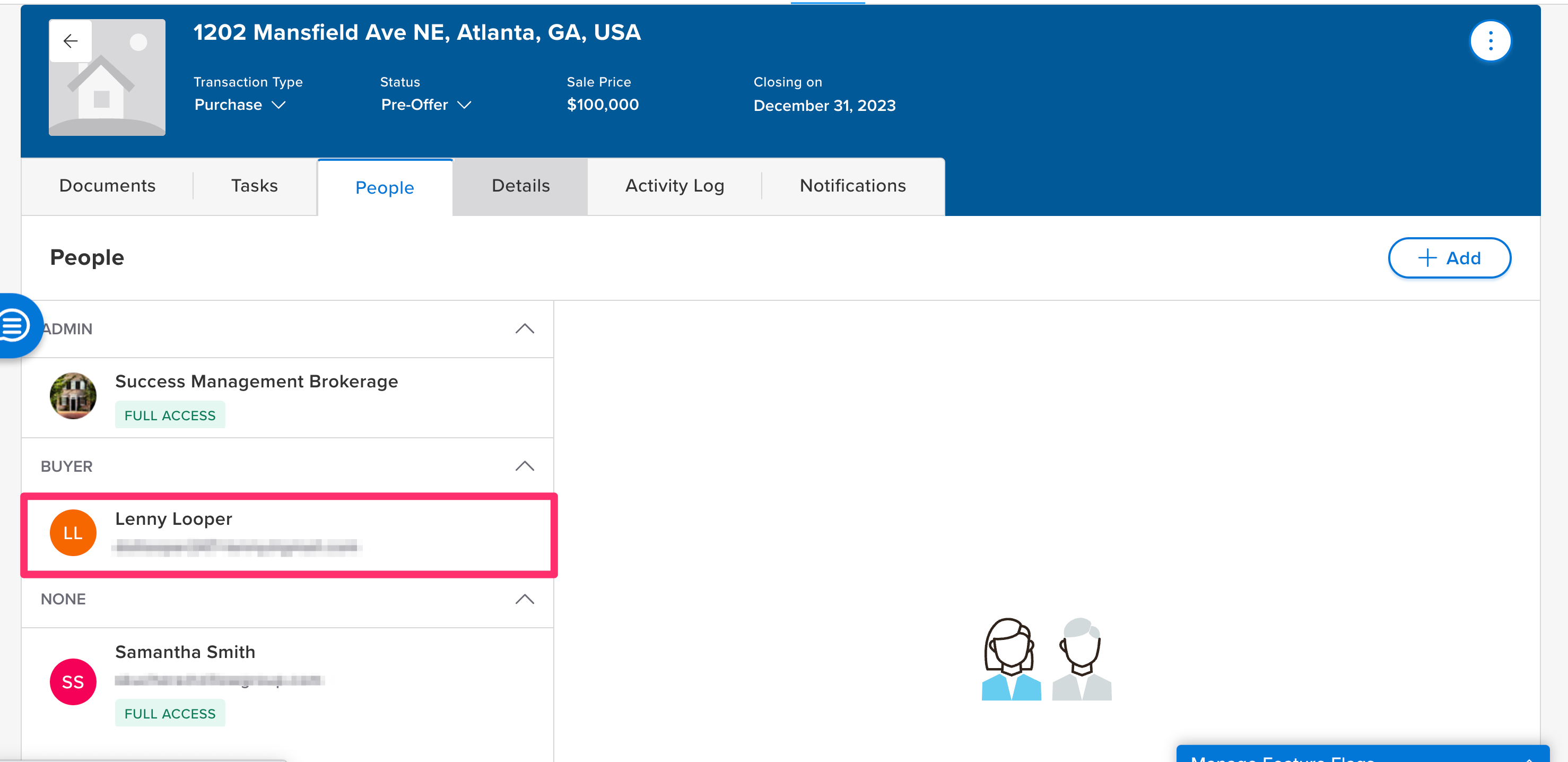Switch to the Tasks tab
1568x762 pixels.
tap(255, 186)
